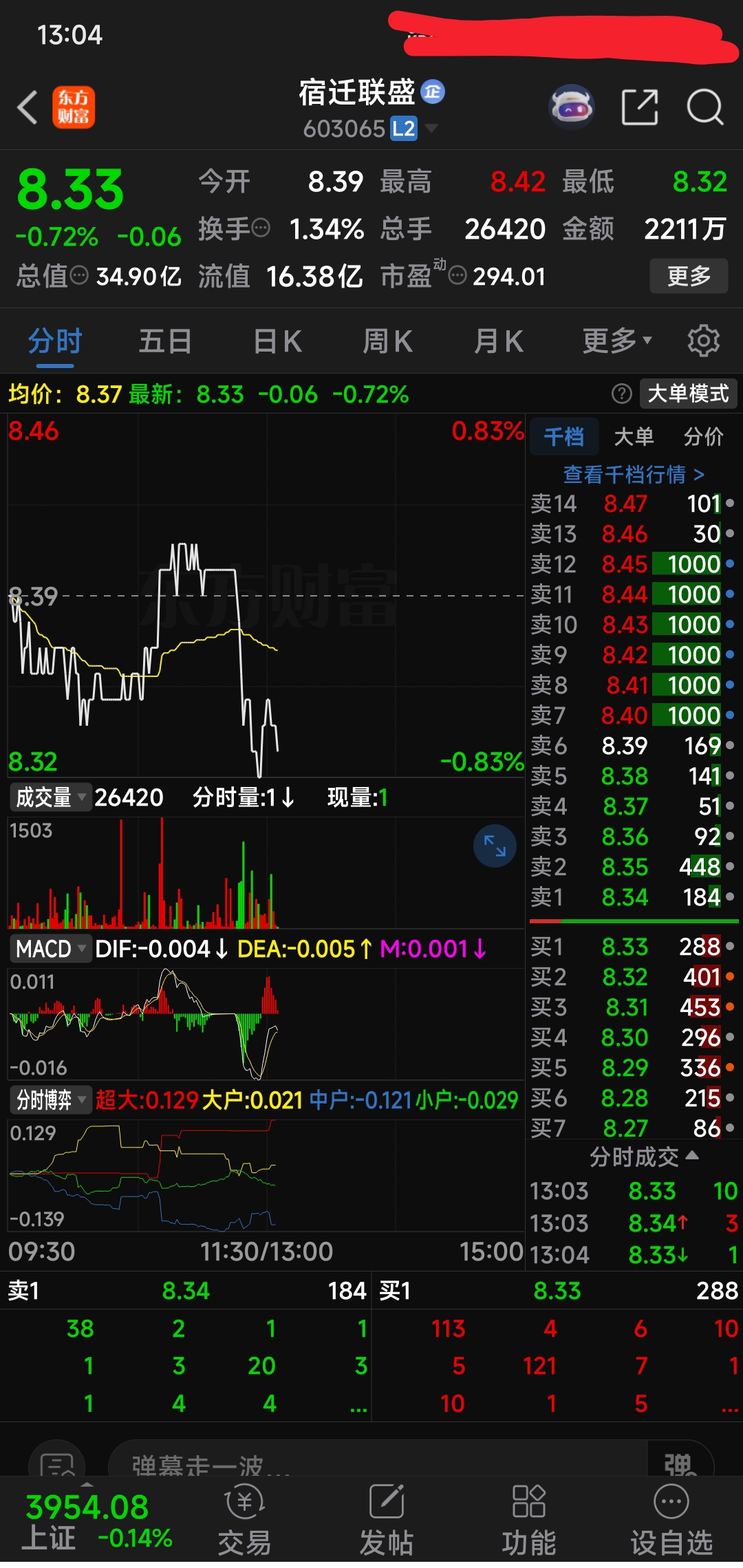This screenshot has width=743, height=1568.
Task: Tap the 13:04 trade tick row
Action: point(633,1255)
